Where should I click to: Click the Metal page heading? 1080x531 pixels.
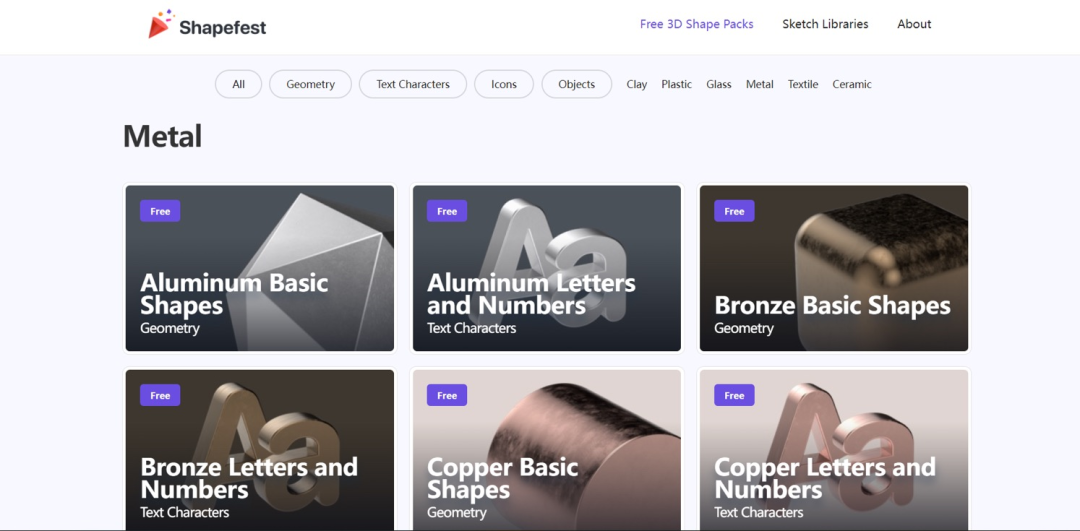163,136
